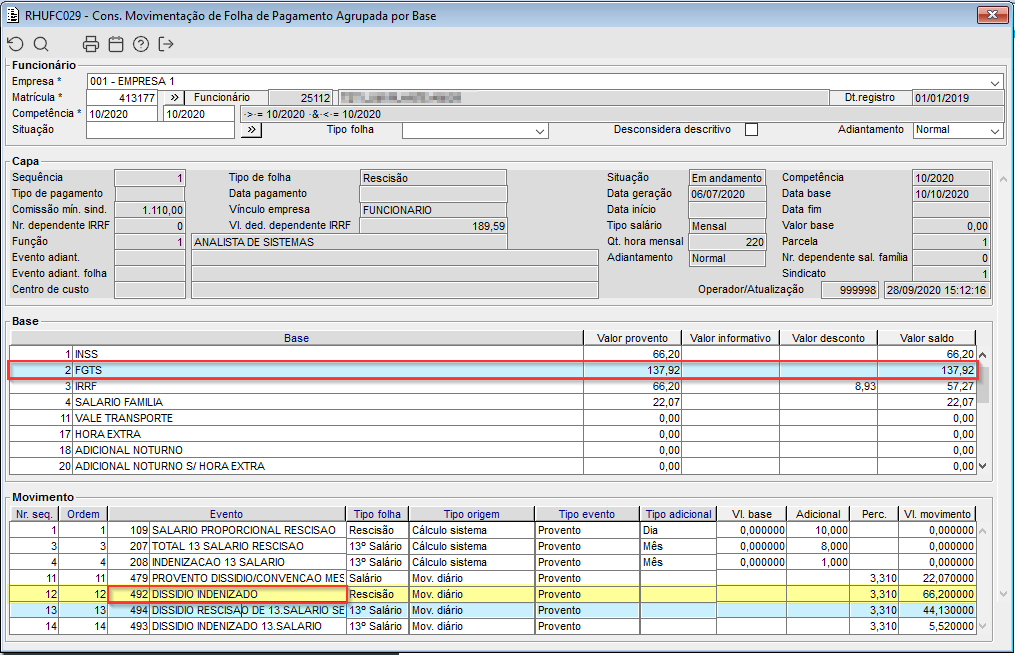This screenshot has width=1015, height=655.
Task: Open help via question mark icon
Action: click(141, 44)
